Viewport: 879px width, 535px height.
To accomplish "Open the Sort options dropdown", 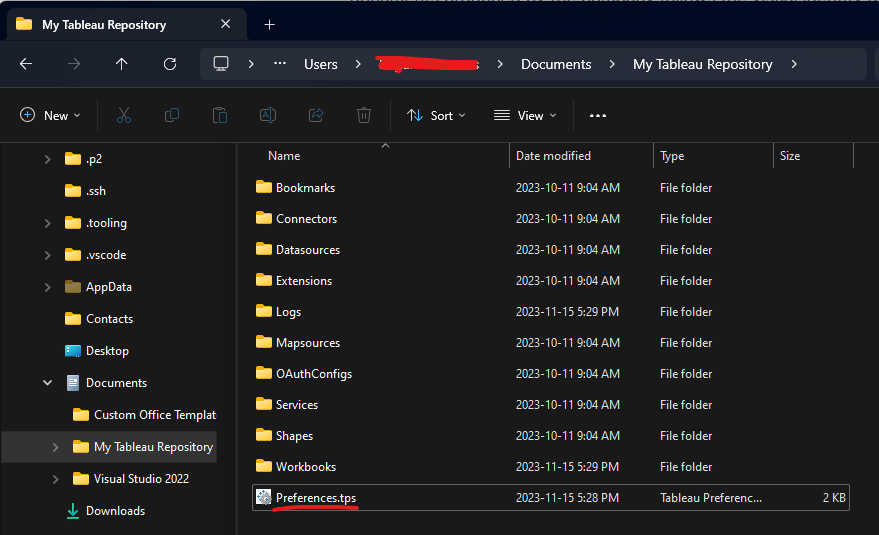I will click(436, 116).
